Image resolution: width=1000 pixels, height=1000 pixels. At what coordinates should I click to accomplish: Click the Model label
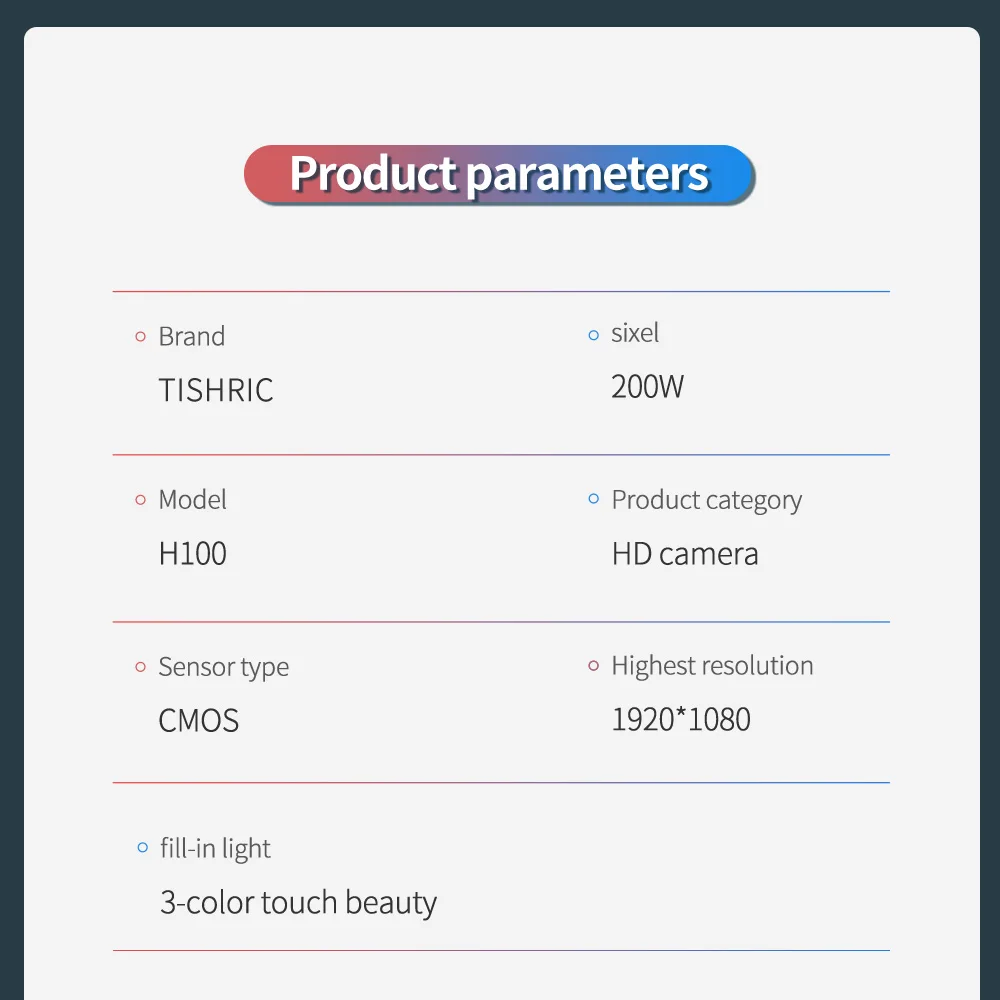click(192, 500)
